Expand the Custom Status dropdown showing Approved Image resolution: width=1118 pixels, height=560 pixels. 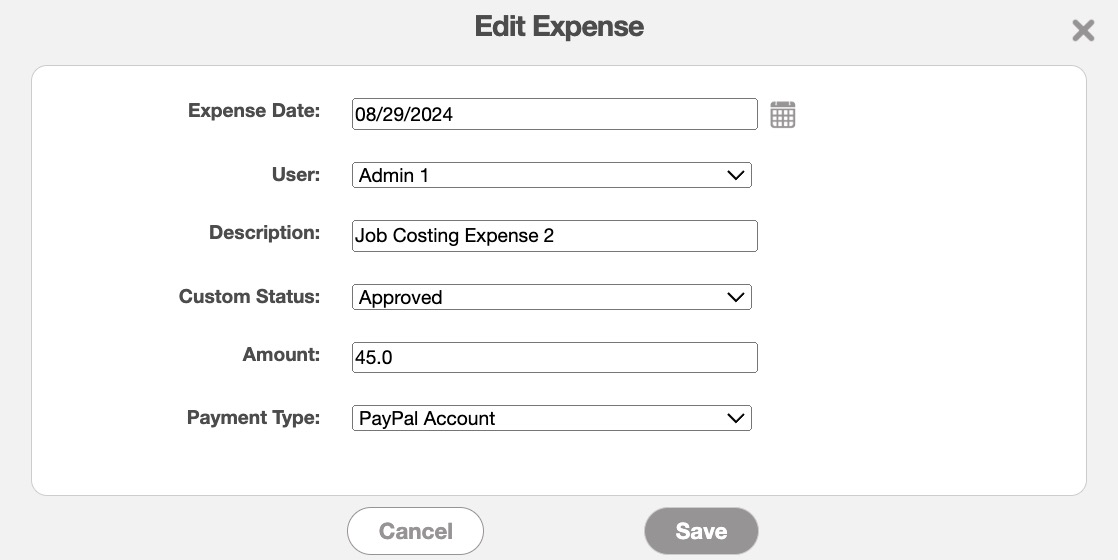point(551,297)
